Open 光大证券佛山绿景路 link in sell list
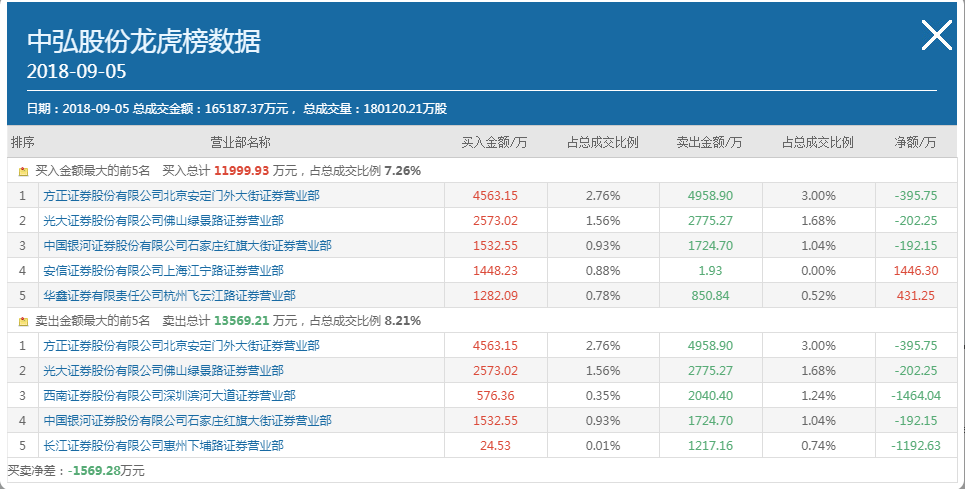The image size is (965, 489). (163, 371)
